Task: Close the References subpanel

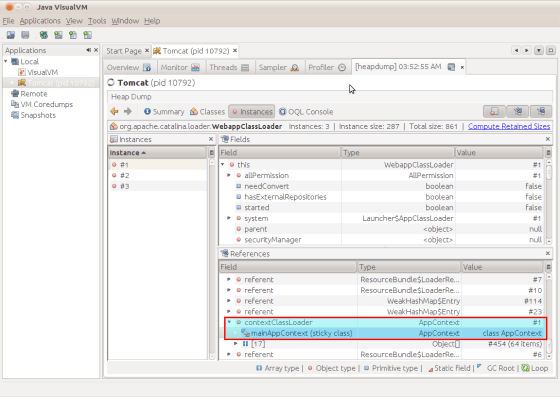Action: [548, 253]
